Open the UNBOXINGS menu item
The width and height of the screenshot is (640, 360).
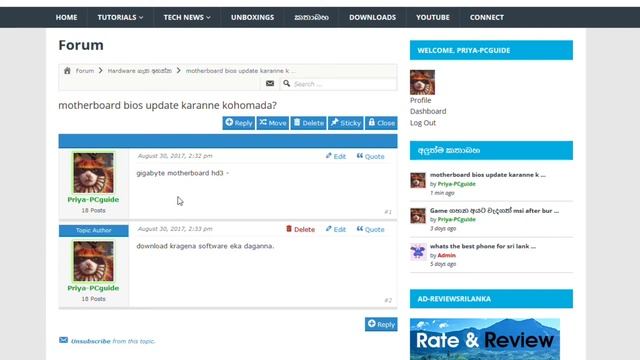252,18
